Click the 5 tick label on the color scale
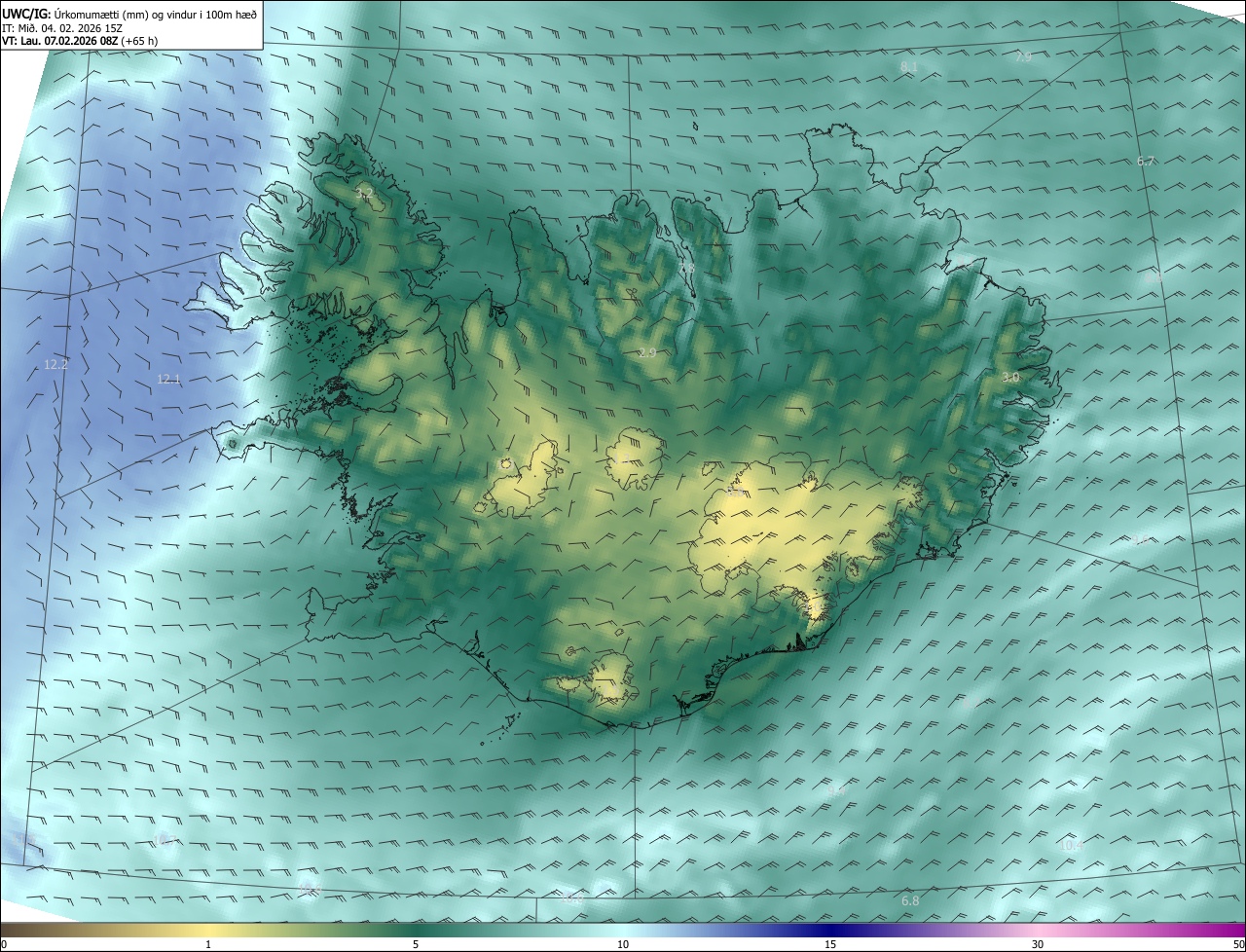1246x952 pixels. click(416, 944)
